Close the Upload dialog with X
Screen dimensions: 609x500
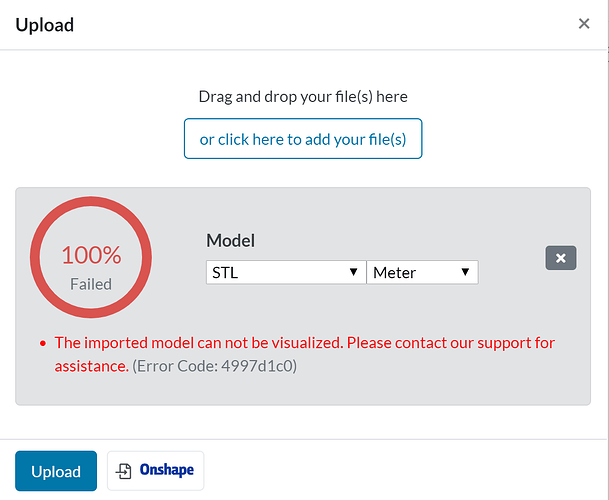coord(584,24)
